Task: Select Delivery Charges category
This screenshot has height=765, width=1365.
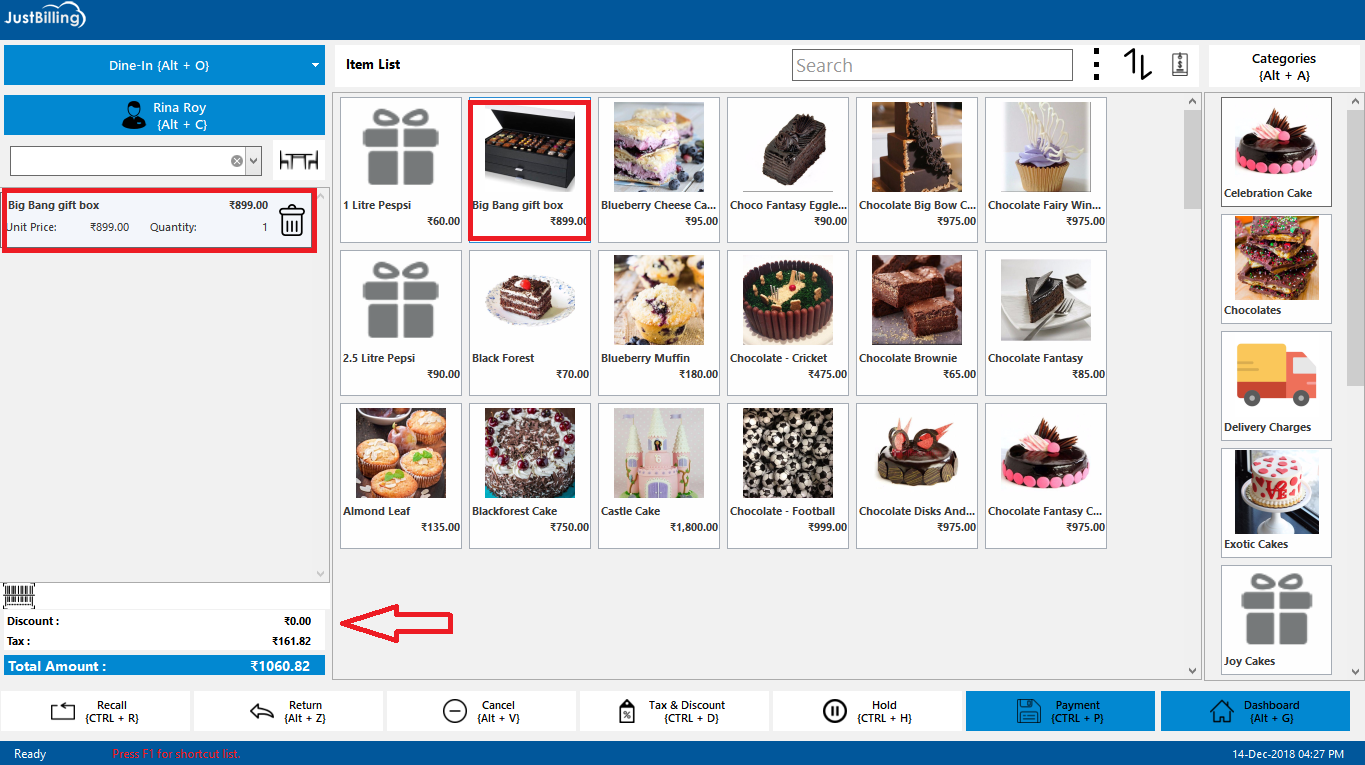Action: 1276,386
